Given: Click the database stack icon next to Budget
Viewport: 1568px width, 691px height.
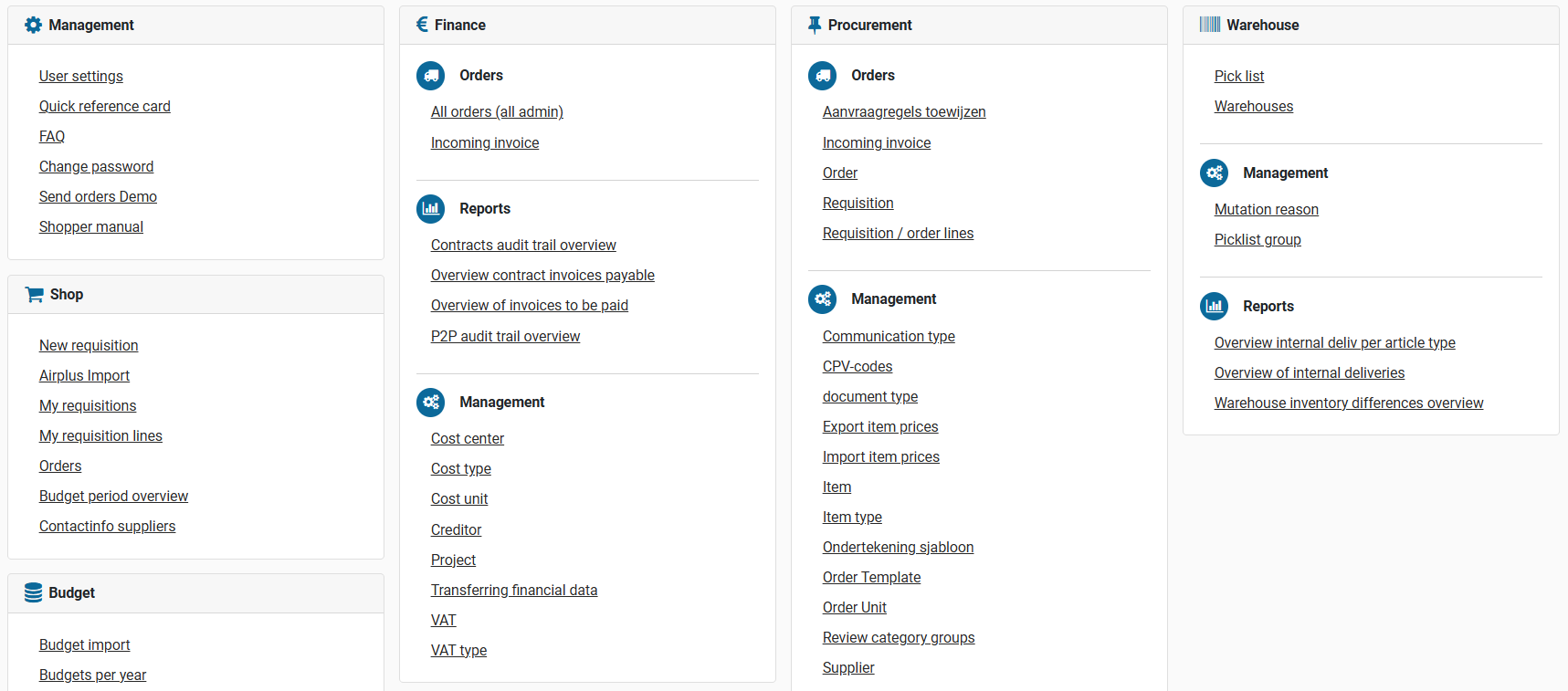Looking at the screenshot, I should point(33,593).
